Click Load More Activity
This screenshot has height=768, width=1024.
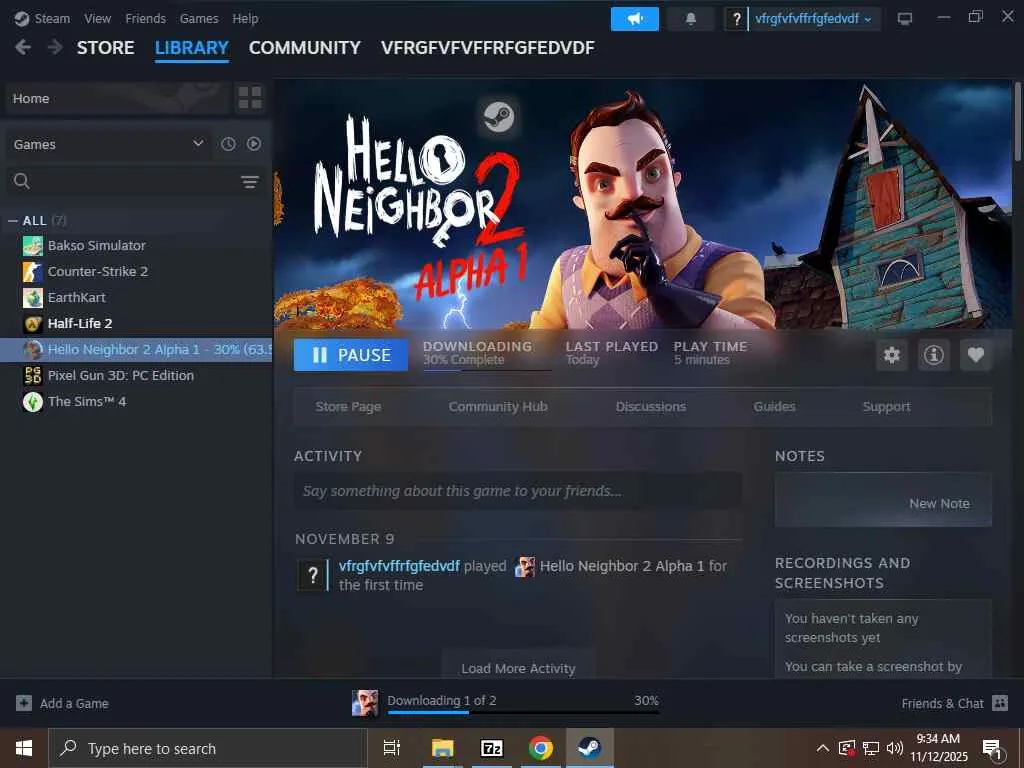(x=518, y=668)
